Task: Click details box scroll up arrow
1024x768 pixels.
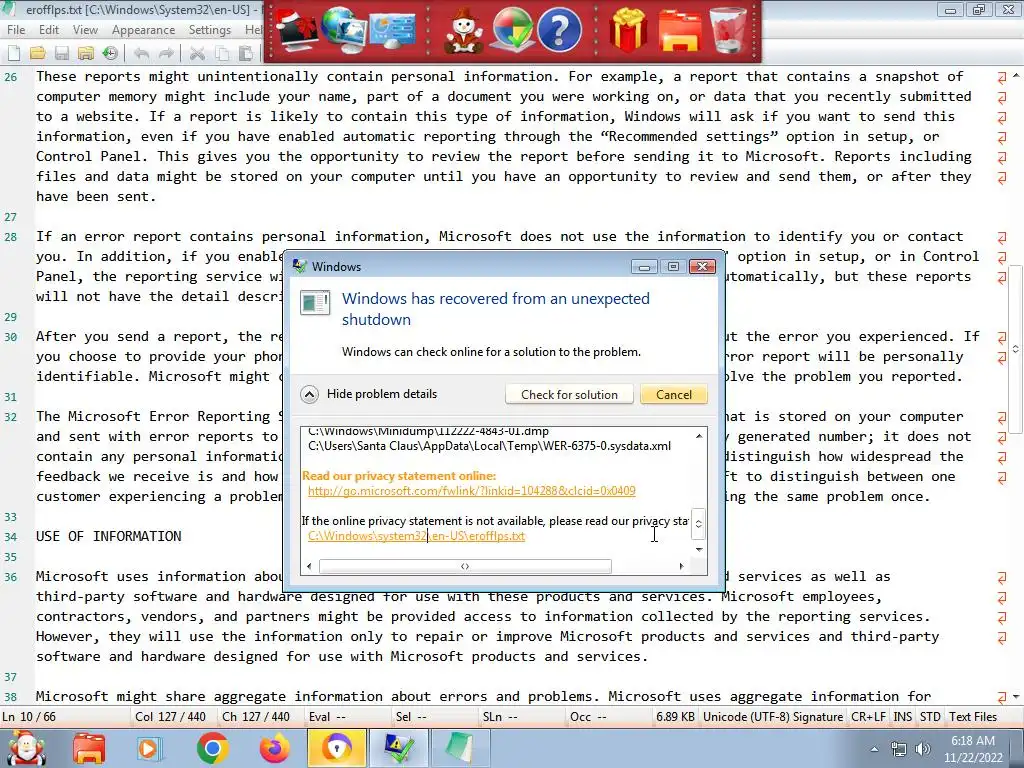Action: (x=699, y=436)
